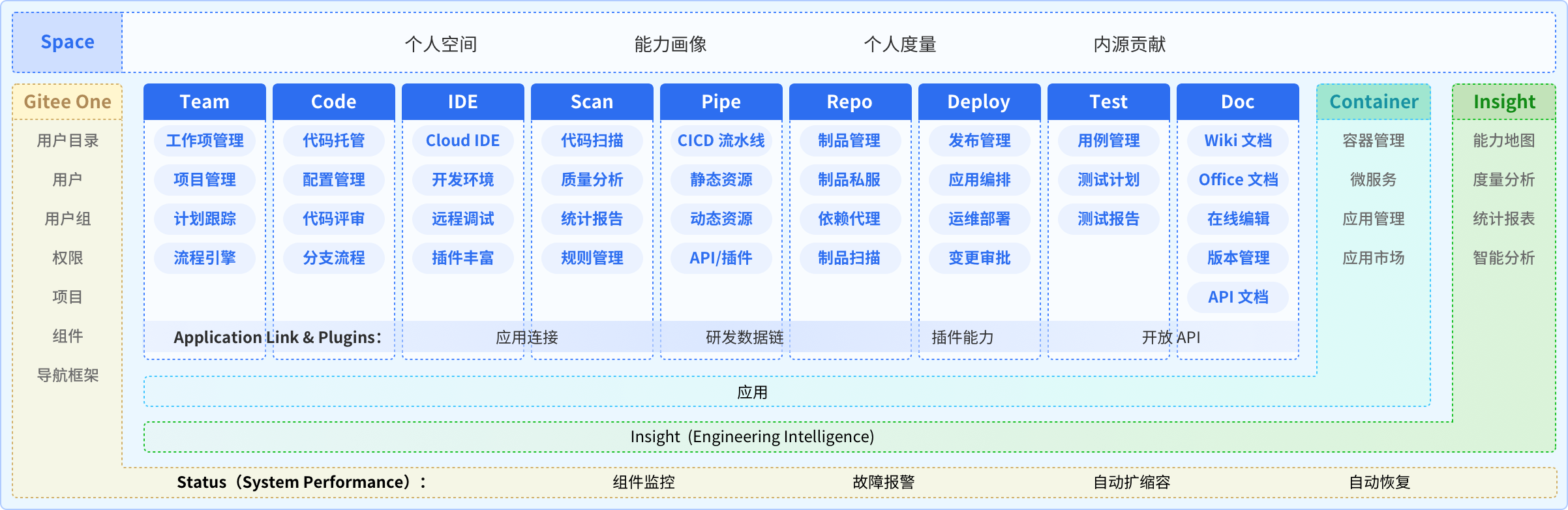Click 能力地图 under Insight
Viewport: 1568px width, 510px height.
pyautogui.click(x=1504, y=141)
